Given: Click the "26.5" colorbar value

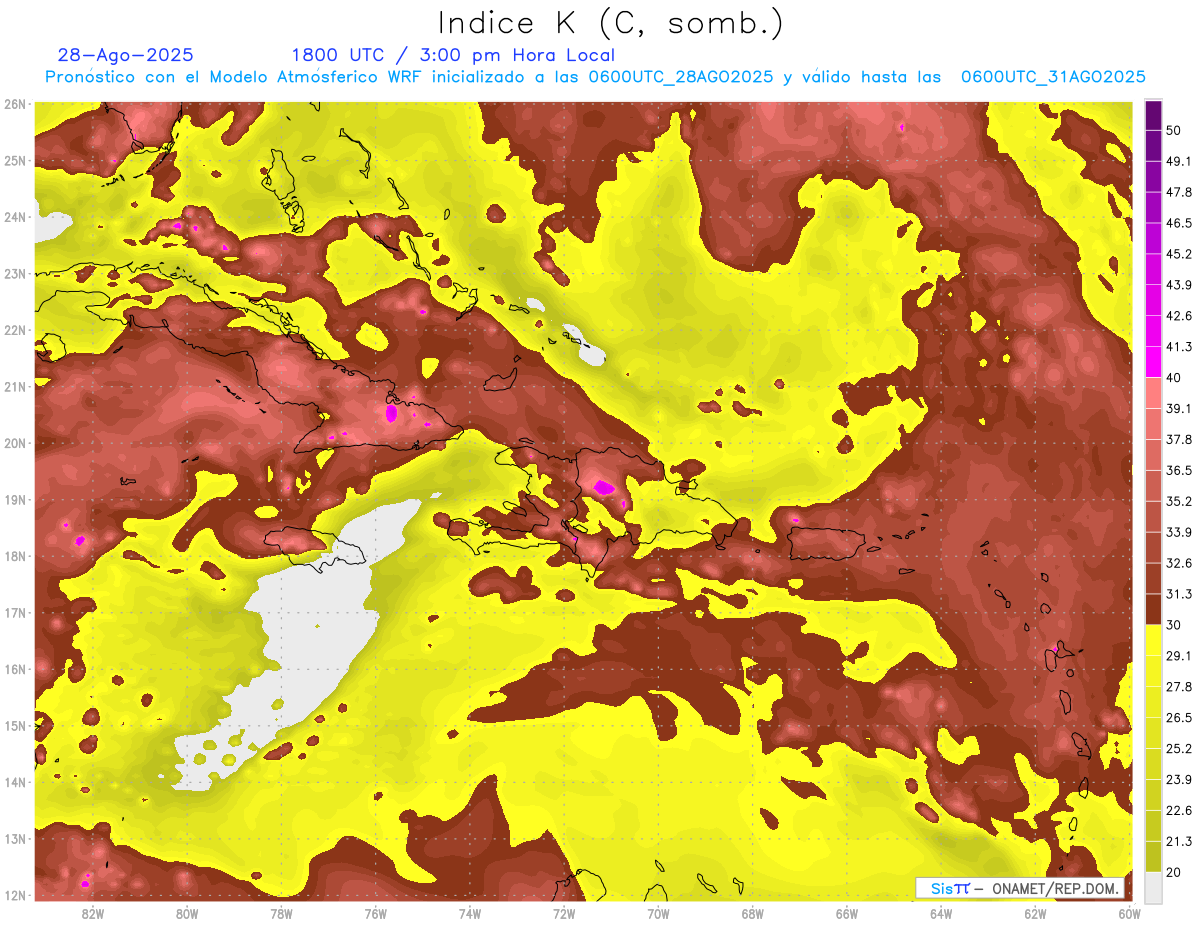Looking at the screenshot, I should 1180,717.
